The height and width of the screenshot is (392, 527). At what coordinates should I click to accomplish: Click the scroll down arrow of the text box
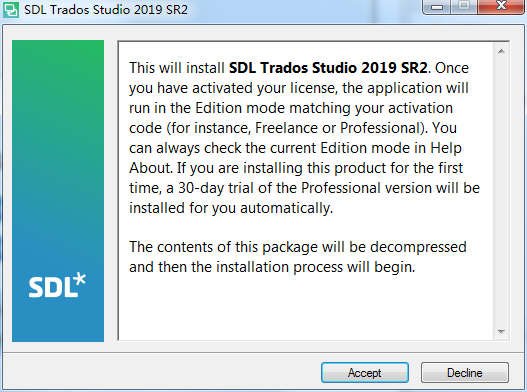coord(501,332)
